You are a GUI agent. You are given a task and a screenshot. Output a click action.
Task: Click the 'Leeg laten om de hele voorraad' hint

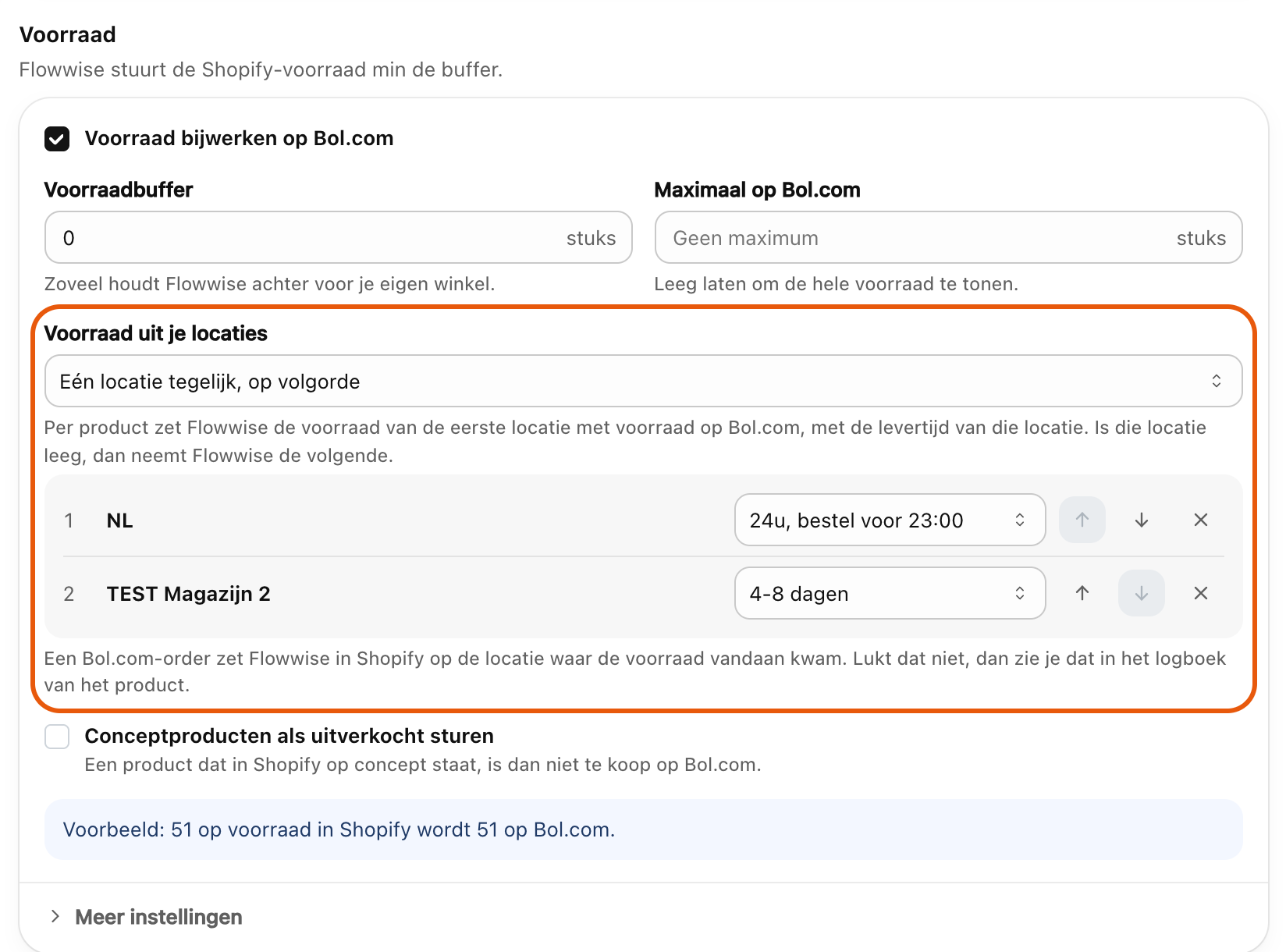tap(836, 284)
